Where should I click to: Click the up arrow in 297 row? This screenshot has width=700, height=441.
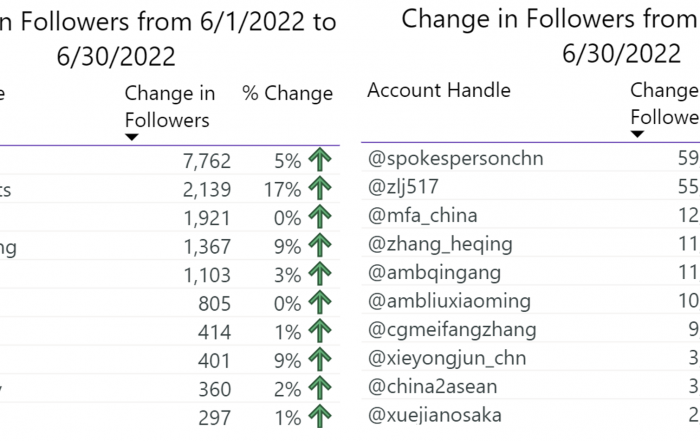[x=320, y=416]
